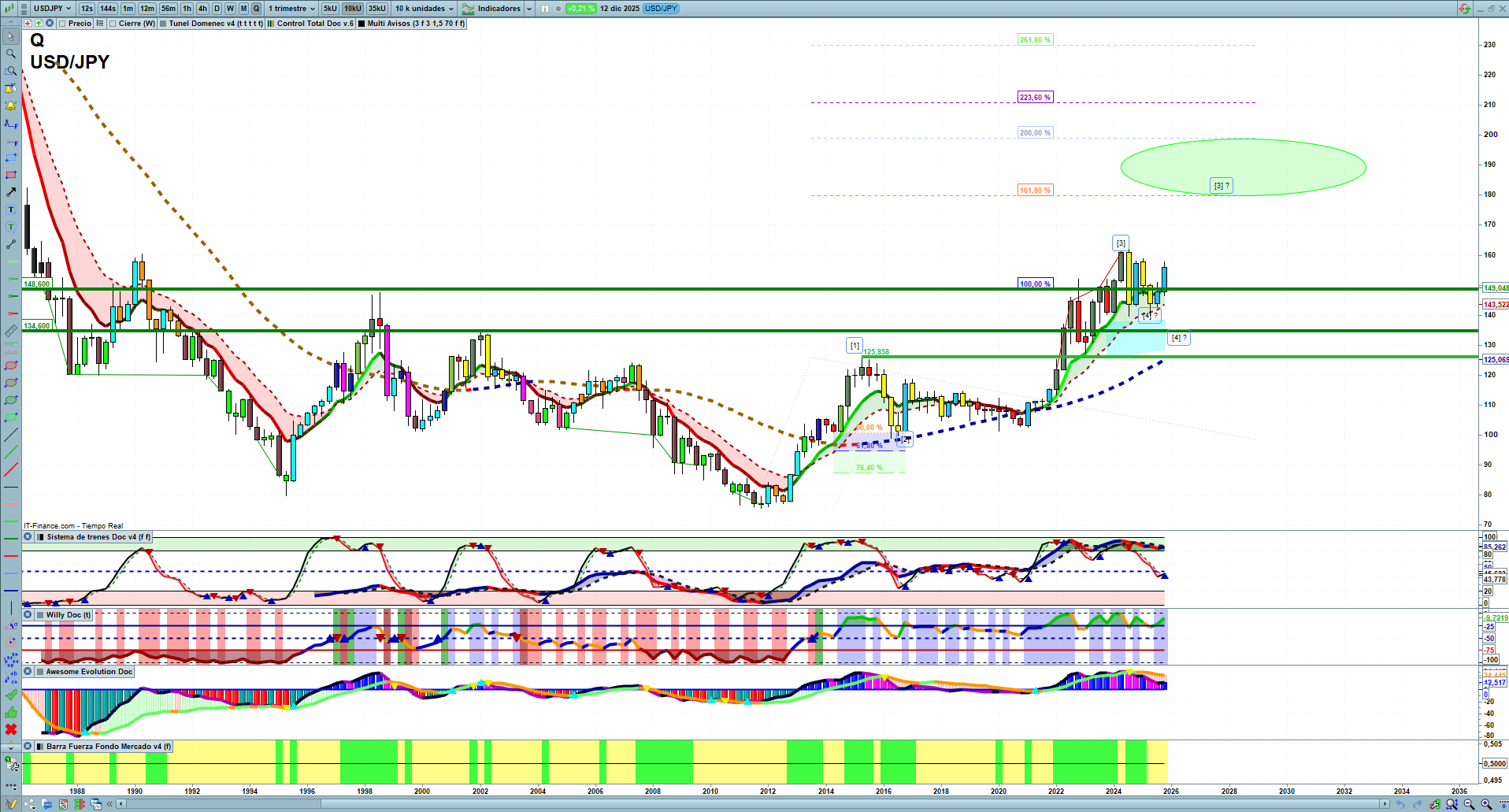The height and width of the screenshot is (812, 1509).
Task: Click the scrollbar right arrow
Action: pos(1385,804)
